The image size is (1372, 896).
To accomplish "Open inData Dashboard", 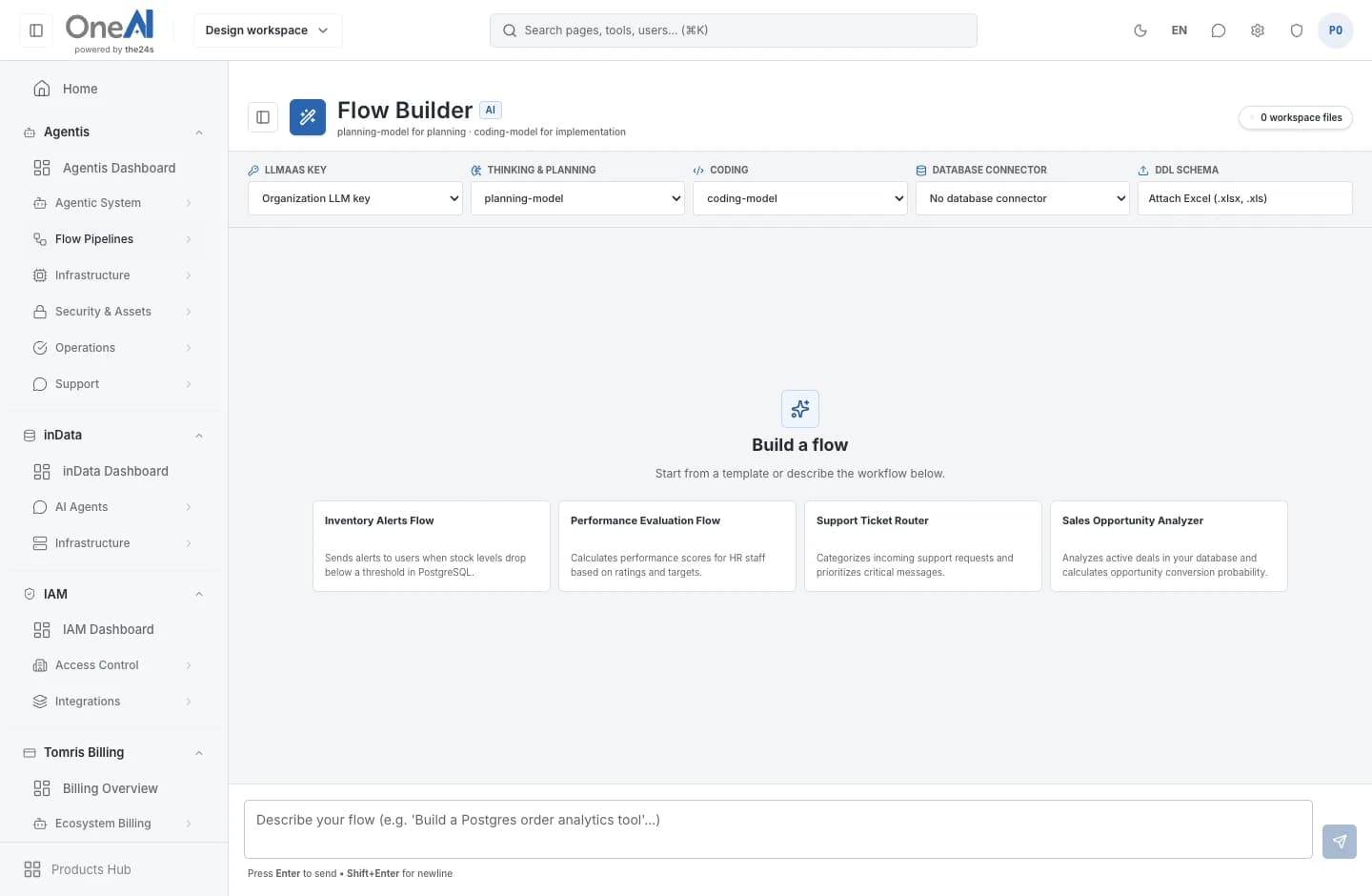I will point(114,471).
